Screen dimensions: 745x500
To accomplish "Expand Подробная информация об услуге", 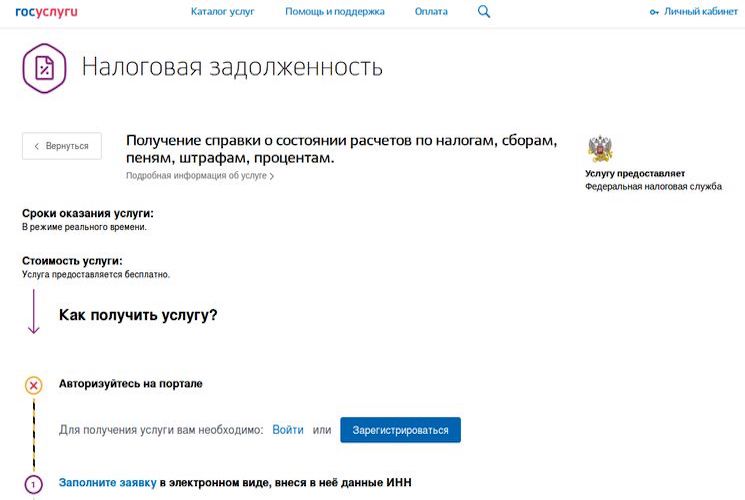I will (x=199, y=176).
